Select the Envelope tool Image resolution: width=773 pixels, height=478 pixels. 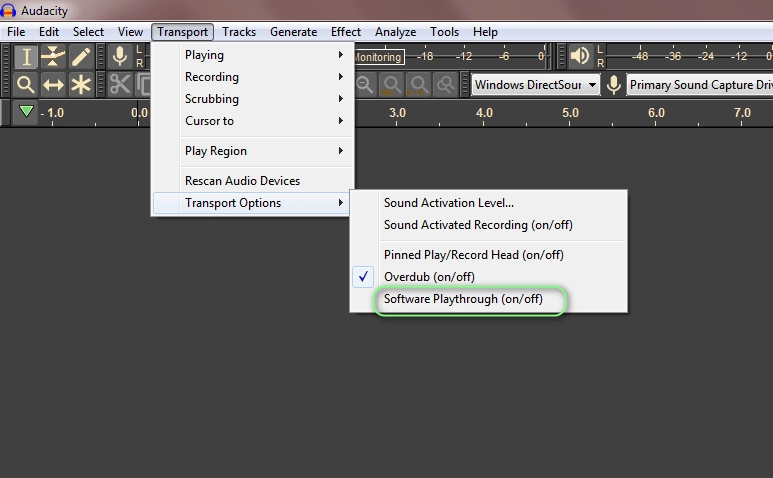coord(53,57)
